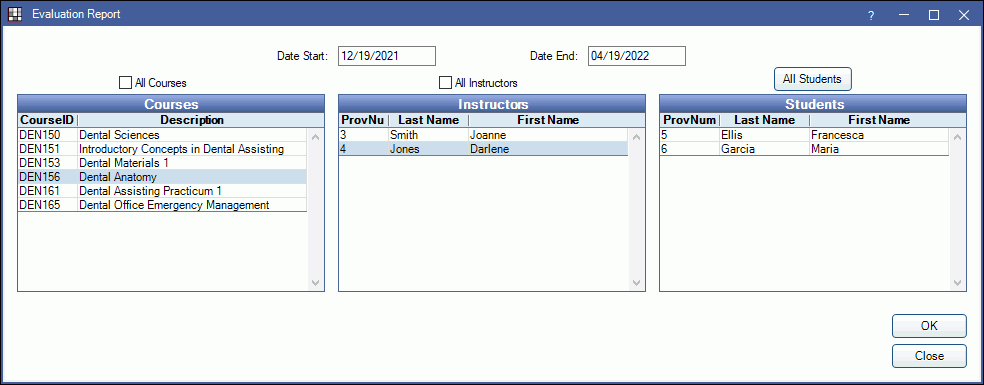
Task: Maximize the Evaluation Report window
Action: click(934, 15)
